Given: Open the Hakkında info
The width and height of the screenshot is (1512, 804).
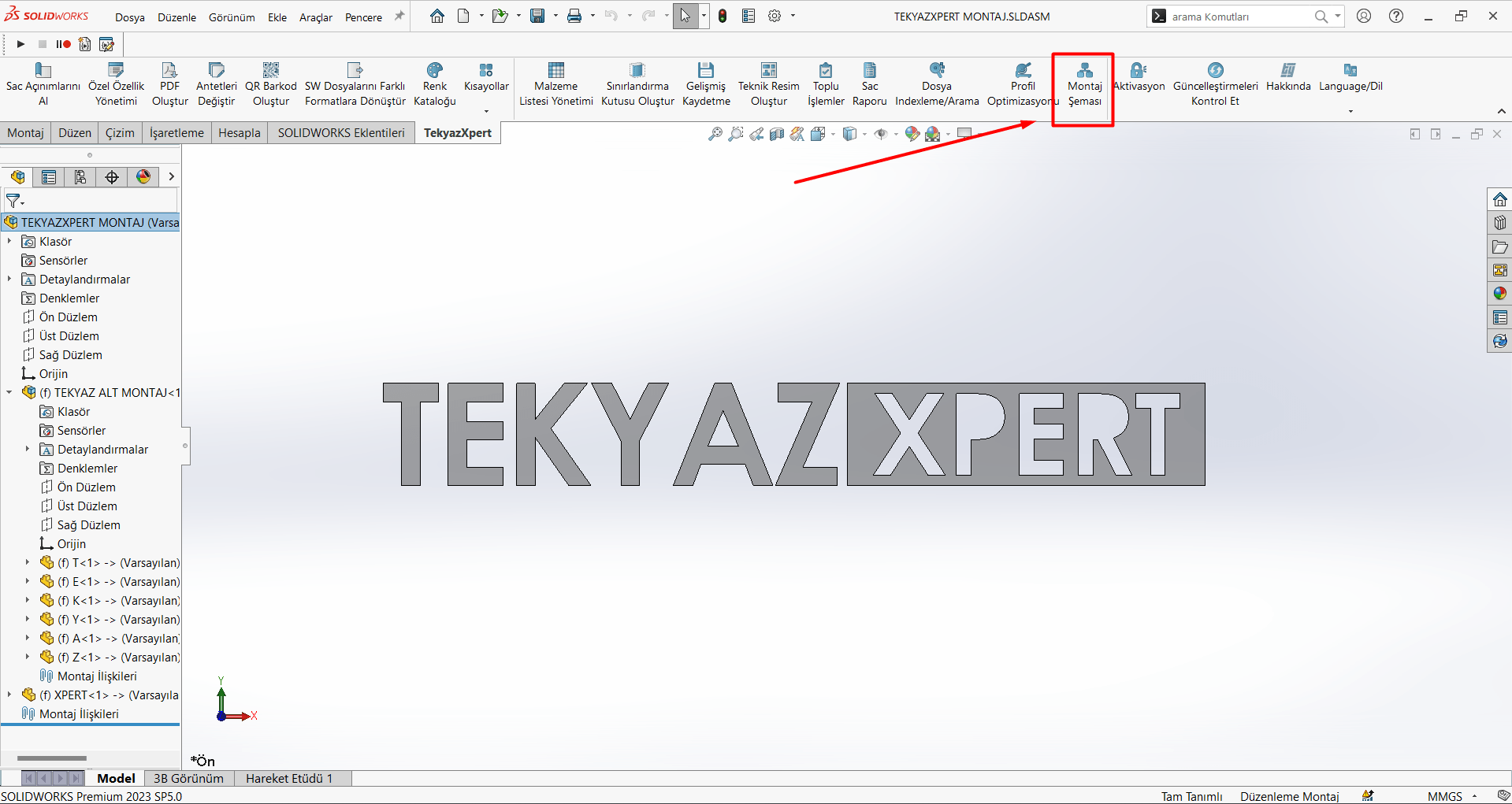Looking at the screenshot, I should [x=1288, y=77].
